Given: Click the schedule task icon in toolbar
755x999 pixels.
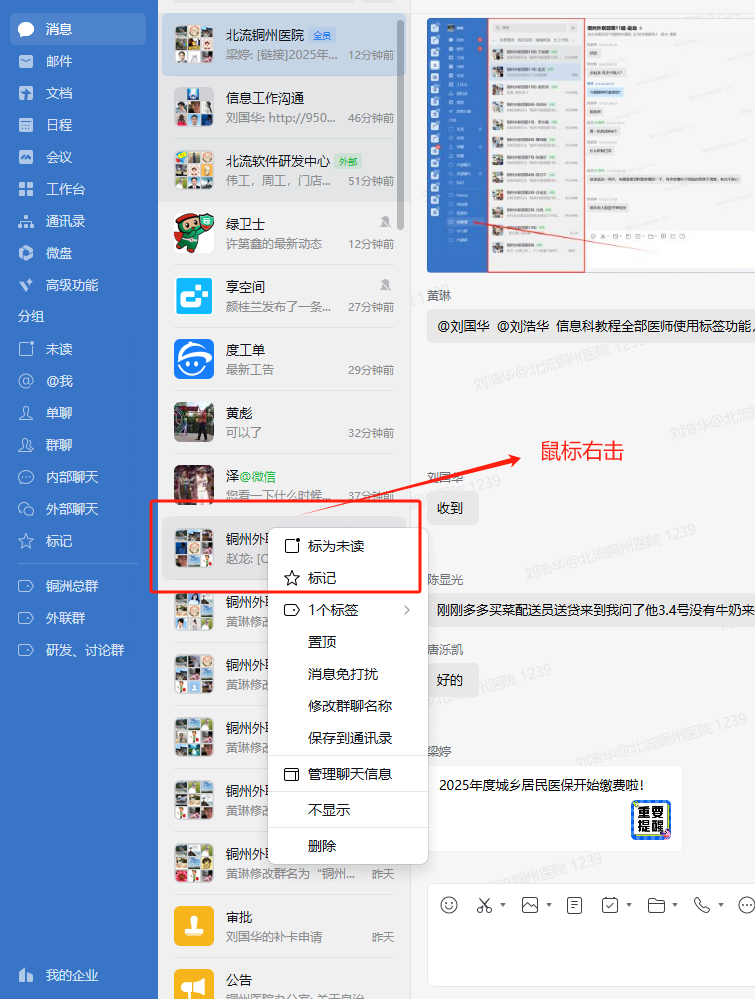Looking at the screenshot, I should tap(610, 905).
